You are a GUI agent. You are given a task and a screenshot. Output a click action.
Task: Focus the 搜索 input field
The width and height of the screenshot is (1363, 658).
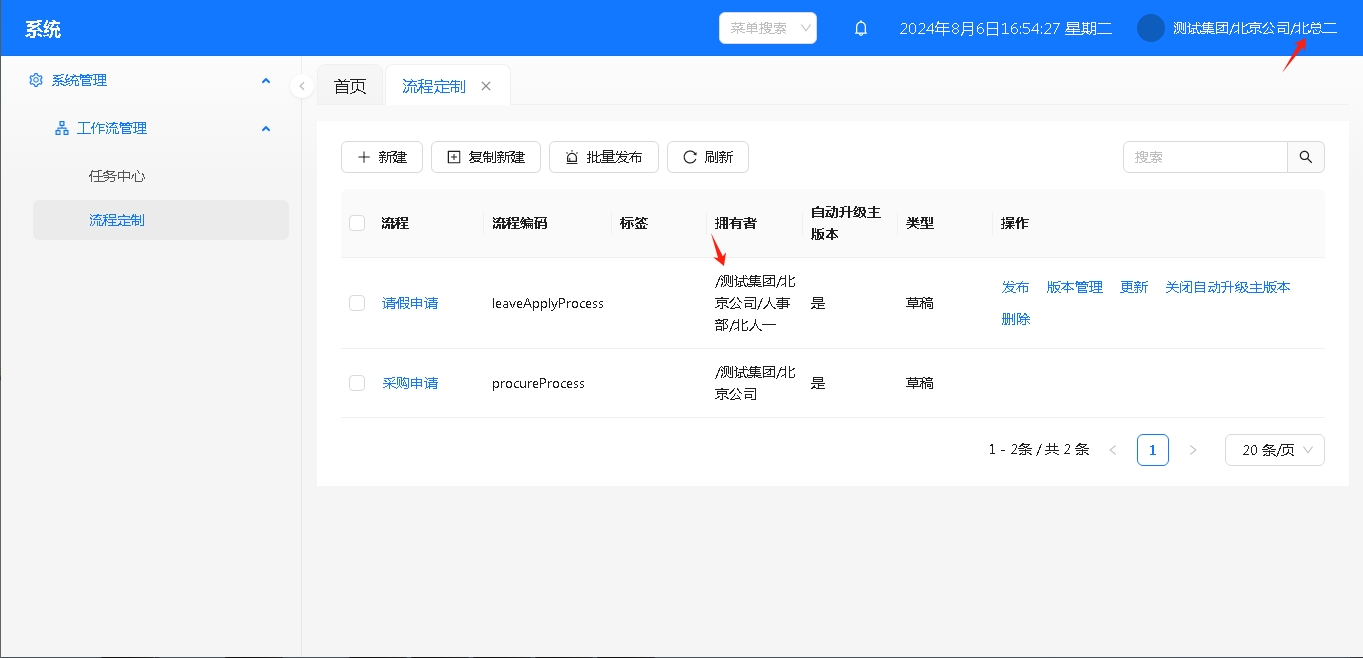(1205, 157)
